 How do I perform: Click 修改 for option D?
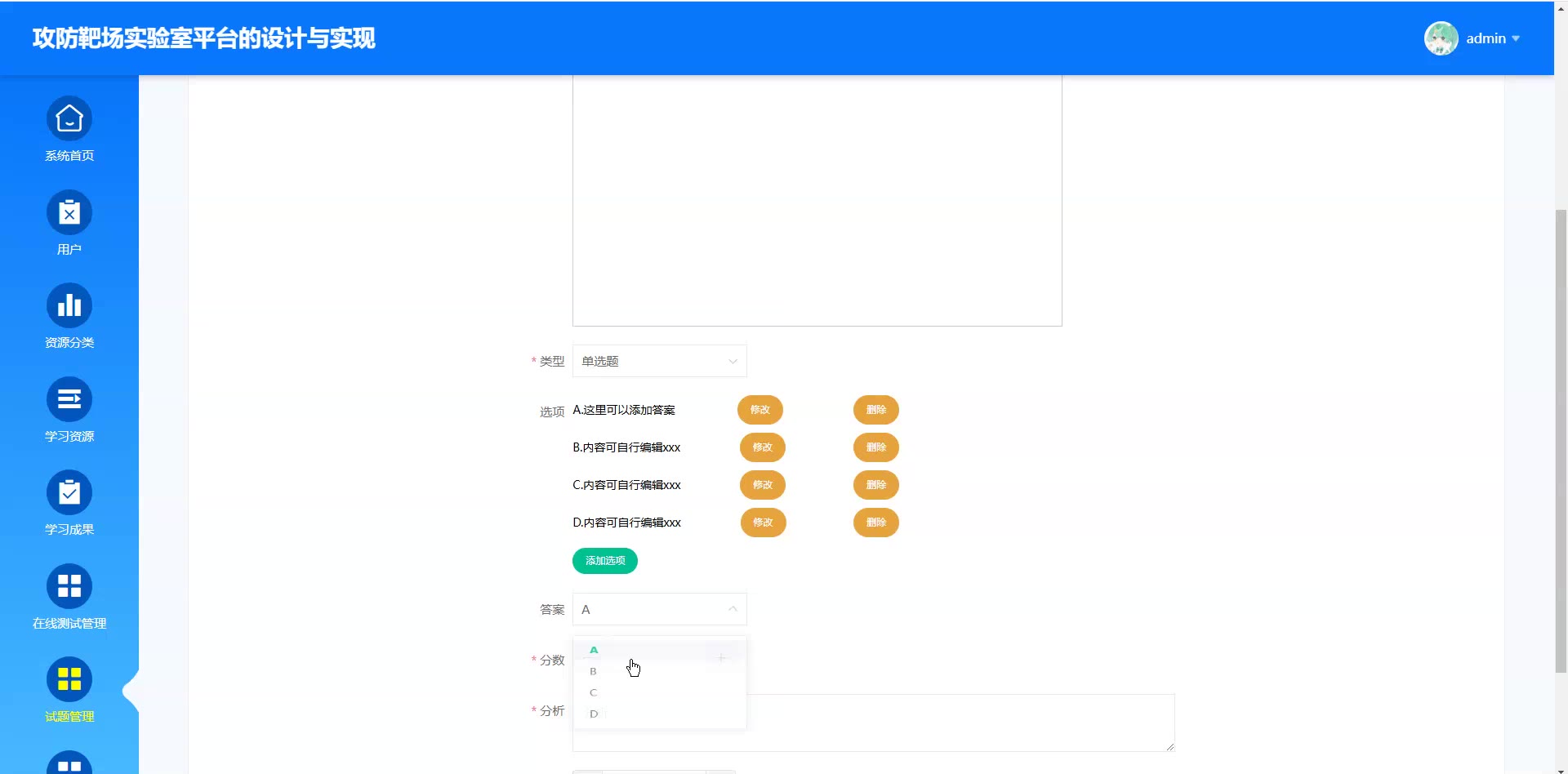coord(764,523)
